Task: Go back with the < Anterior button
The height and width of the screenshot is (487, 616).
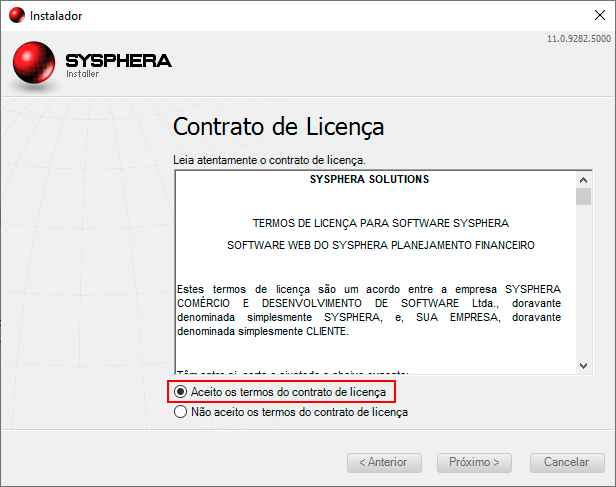Action: (x=384, y=463)
